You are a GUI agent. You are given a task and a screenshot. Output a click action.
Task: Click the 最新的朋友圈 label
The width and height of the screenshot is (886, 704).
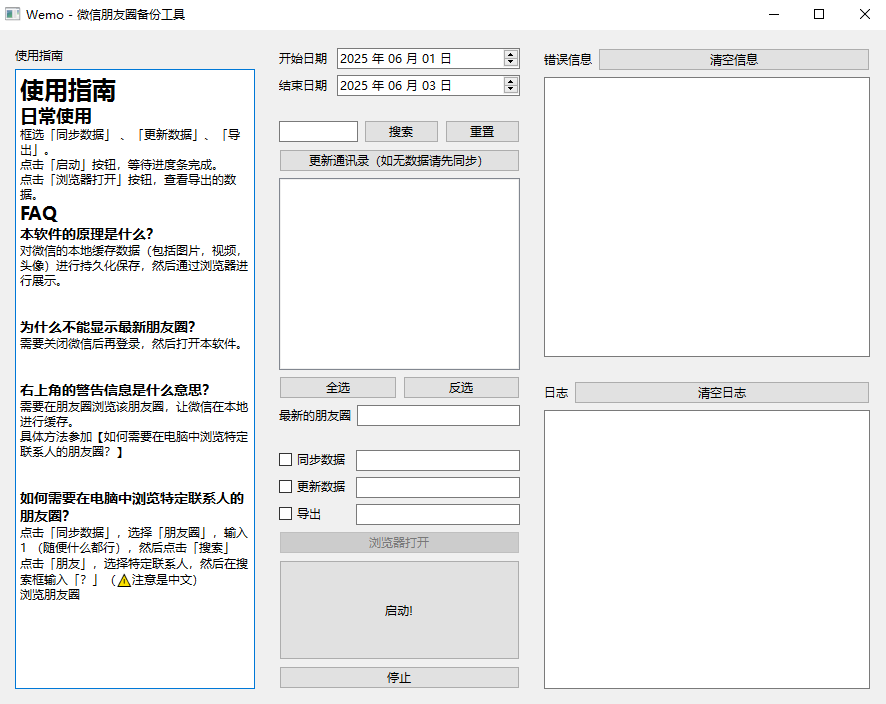[315, 416]
